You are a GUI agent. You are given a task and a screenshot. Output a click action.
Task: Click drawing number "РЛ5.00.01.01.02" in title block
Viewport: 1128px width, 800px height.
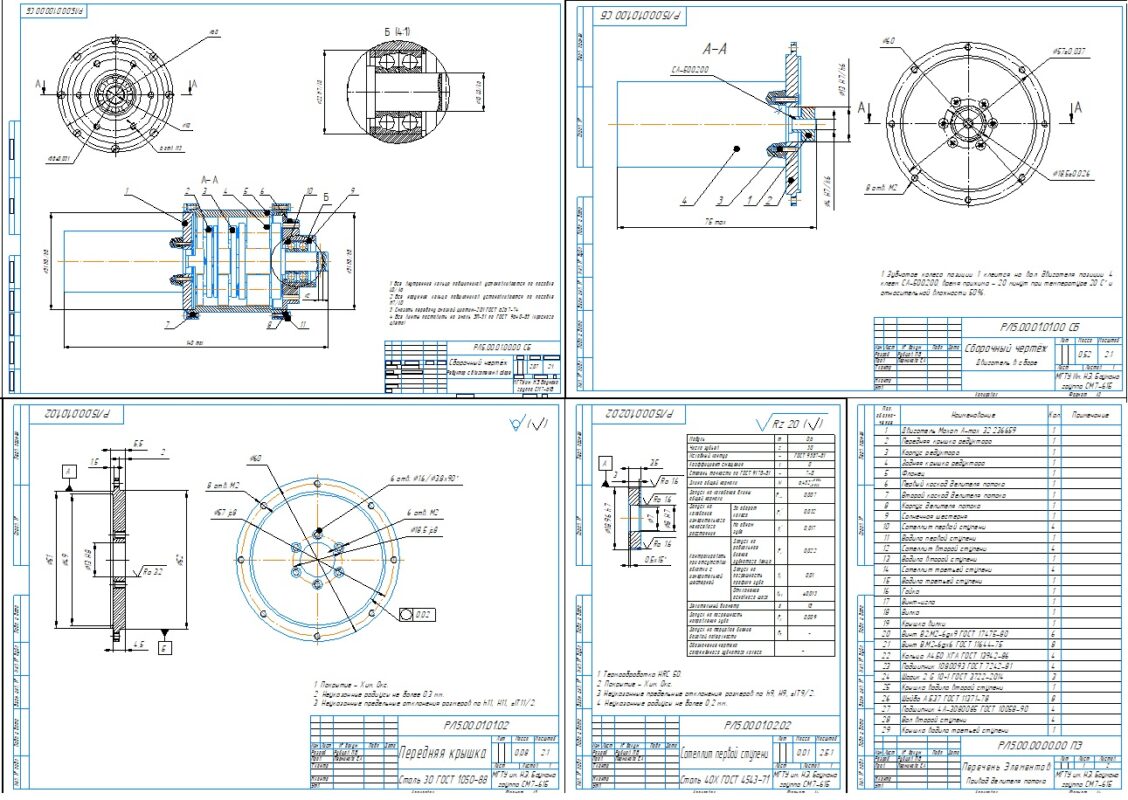click(x=476, y=726)
